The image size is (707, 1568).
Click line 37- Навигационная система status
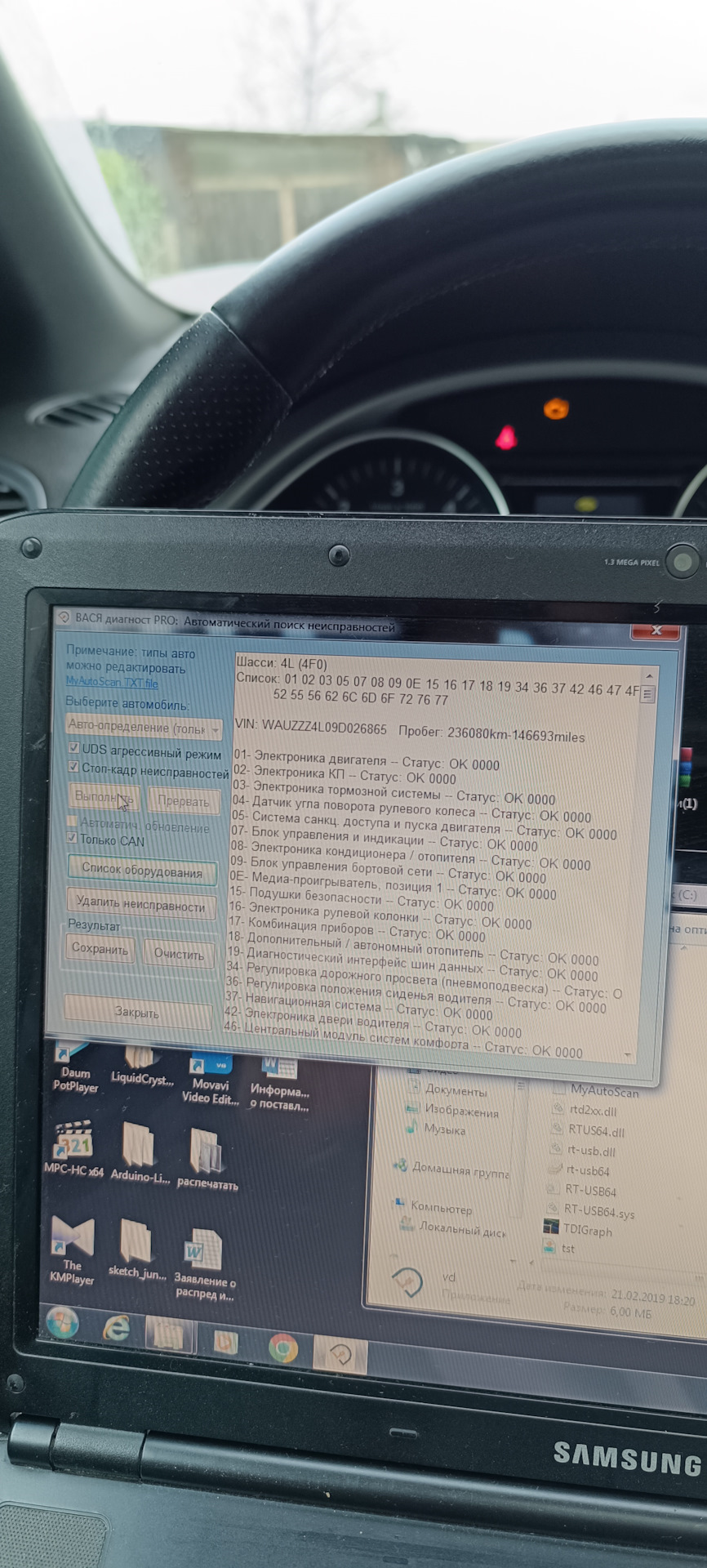[358, 1005]
